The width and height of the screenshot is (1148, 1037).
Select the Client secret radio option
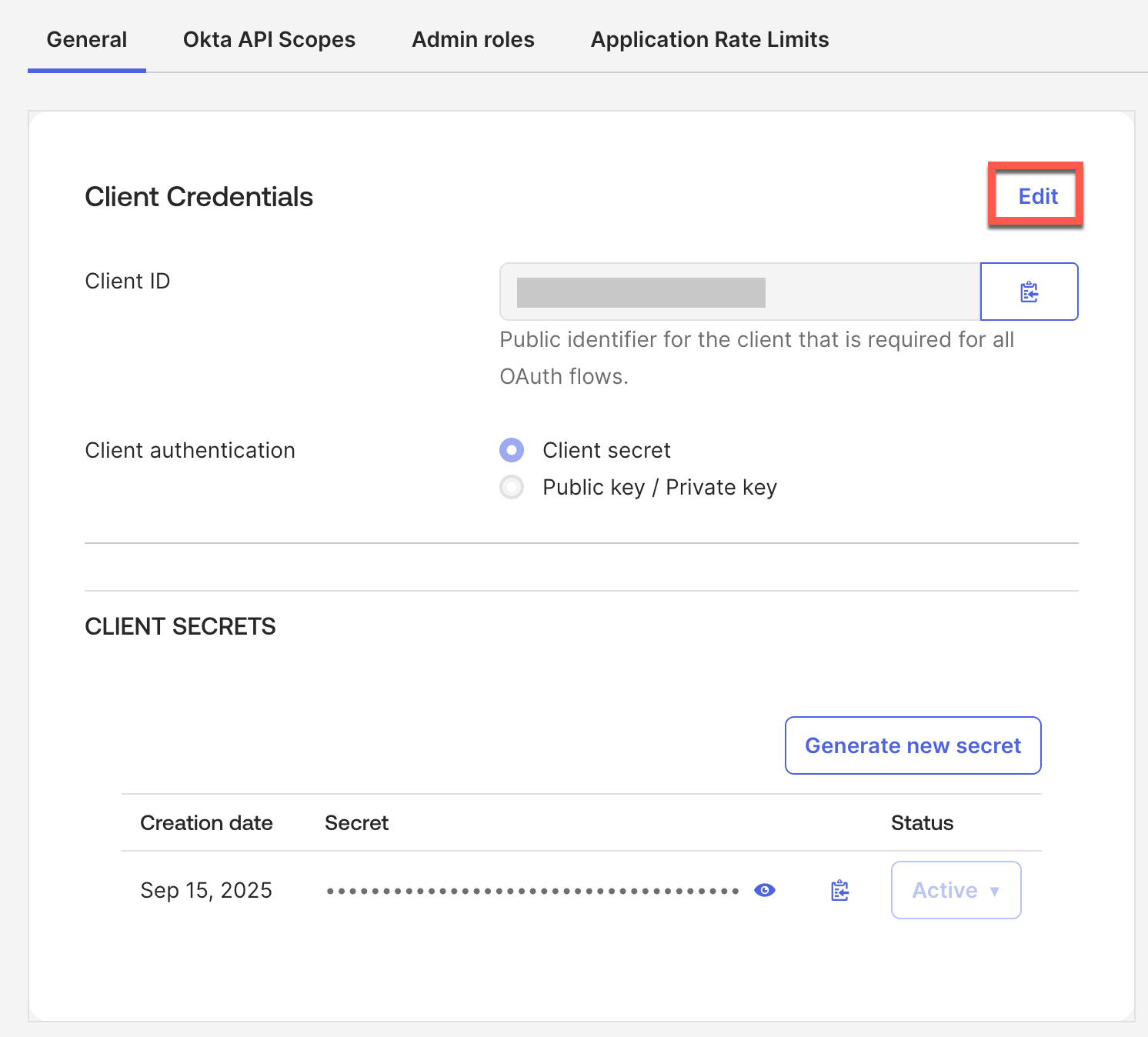[x=512, y=450]
